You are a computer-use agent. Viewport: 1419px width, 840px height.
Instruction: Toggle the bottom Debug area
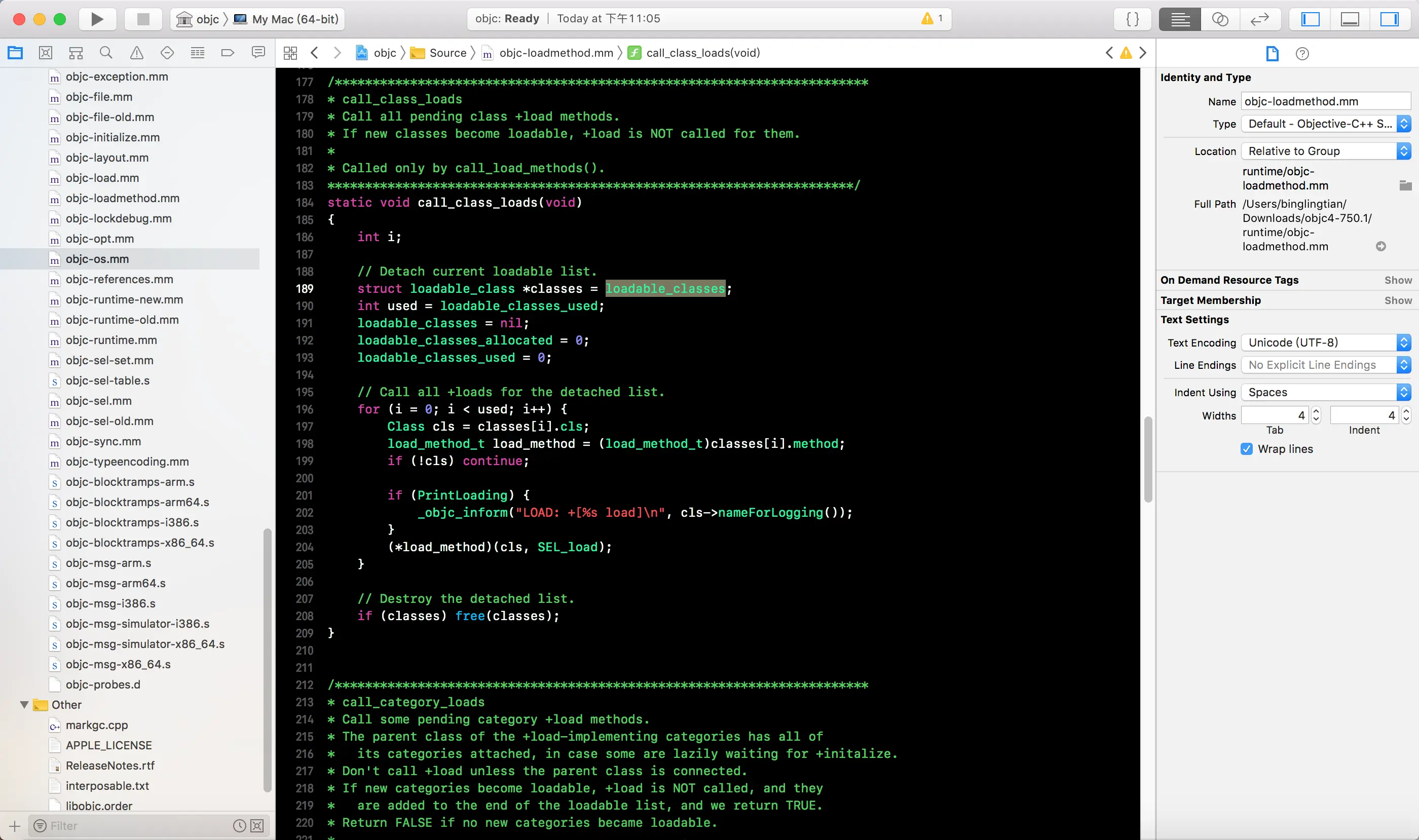[x=1350, y=19]
